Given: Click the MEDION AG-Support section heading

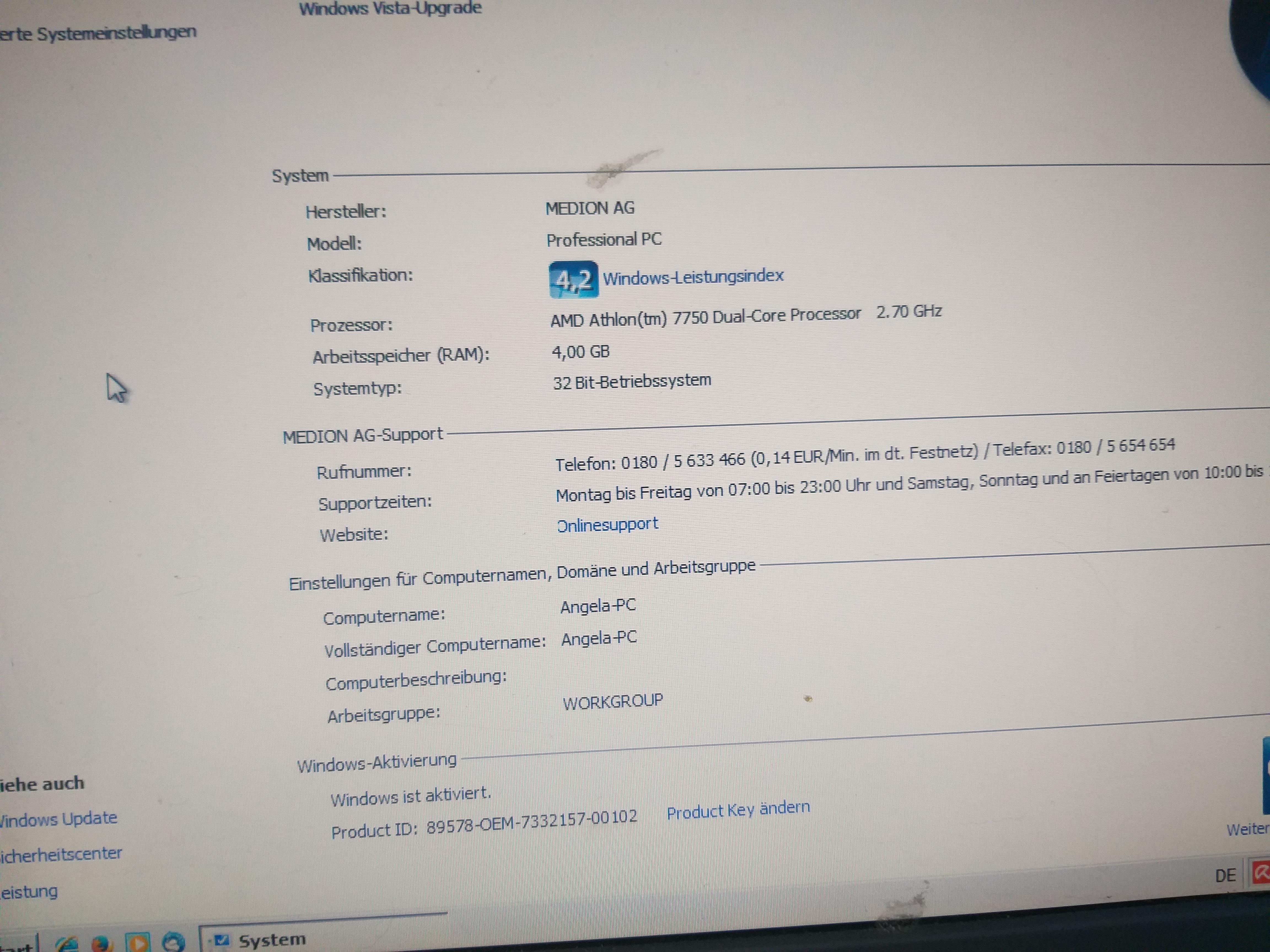Looking at the screenshot, I should (x=363, y=436).
